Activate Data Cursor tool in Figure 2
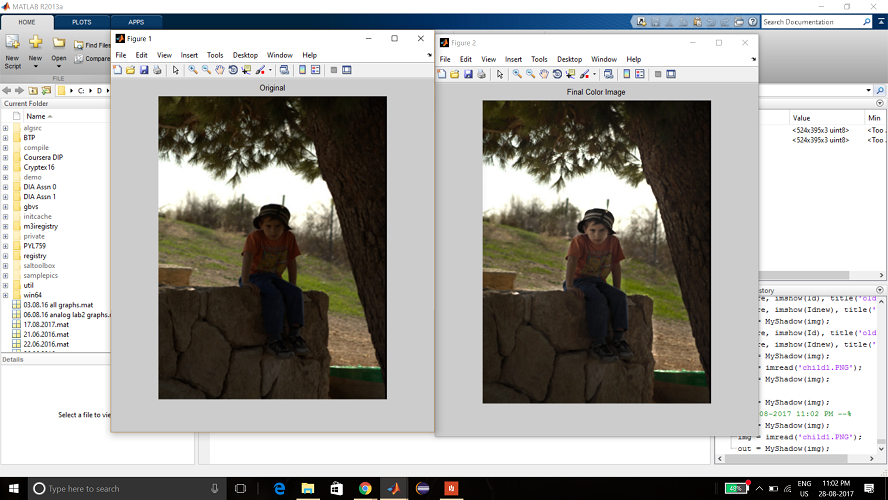 coord(570,74)
